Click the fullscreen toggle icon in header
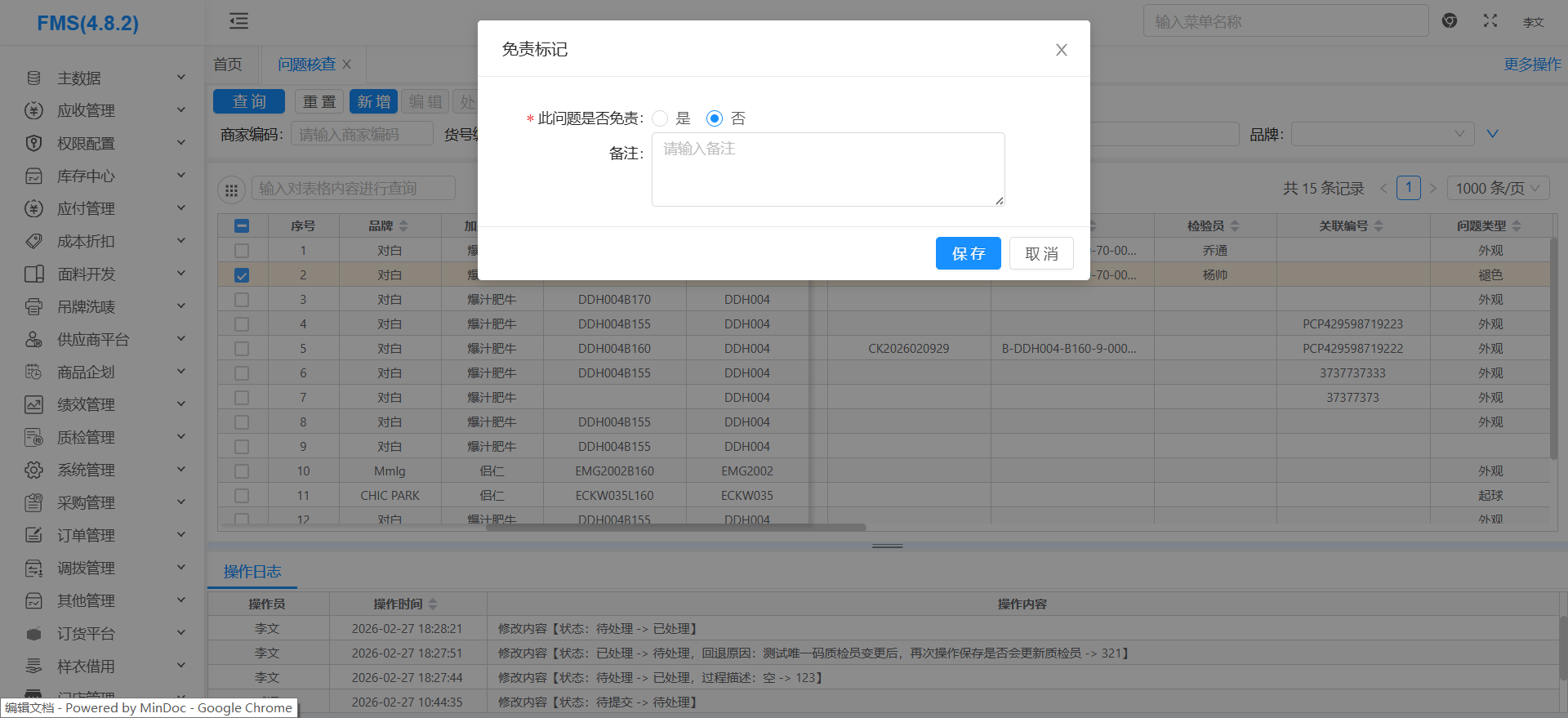Screen dimensions: 1568x718 [1490, 21]
